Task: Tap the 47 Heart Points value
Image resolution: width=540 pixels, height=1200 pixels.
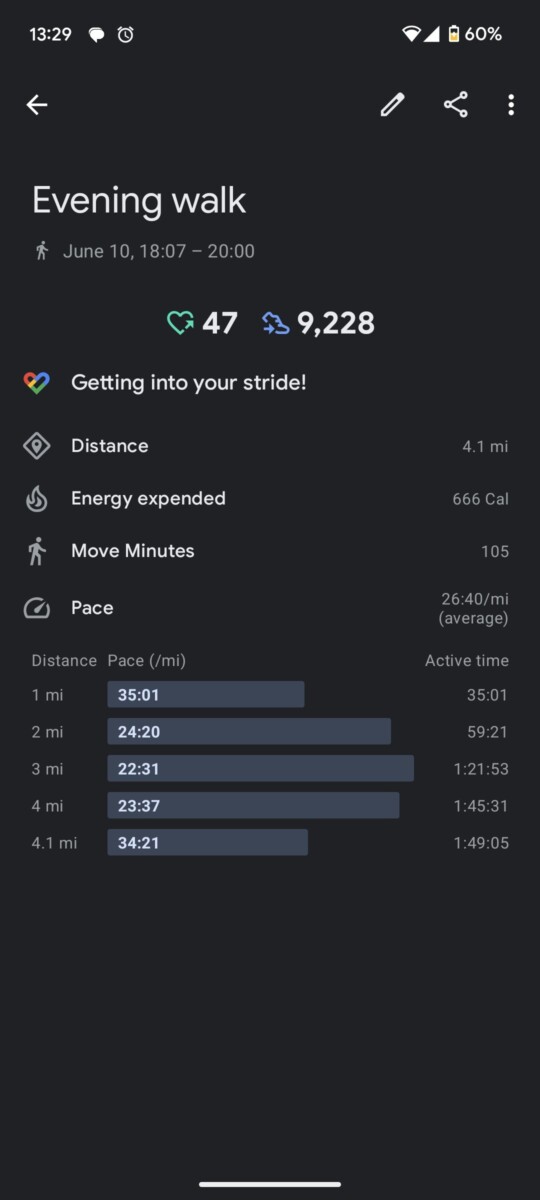Action: pyautogui.click(x=220, y=323)
